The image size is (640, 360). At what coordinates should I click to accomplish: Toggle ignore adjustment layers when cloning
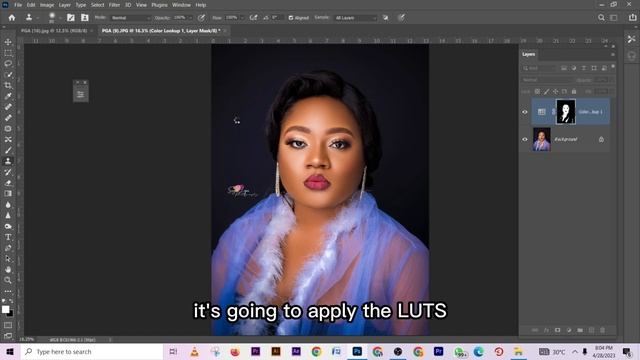(385, 18)
